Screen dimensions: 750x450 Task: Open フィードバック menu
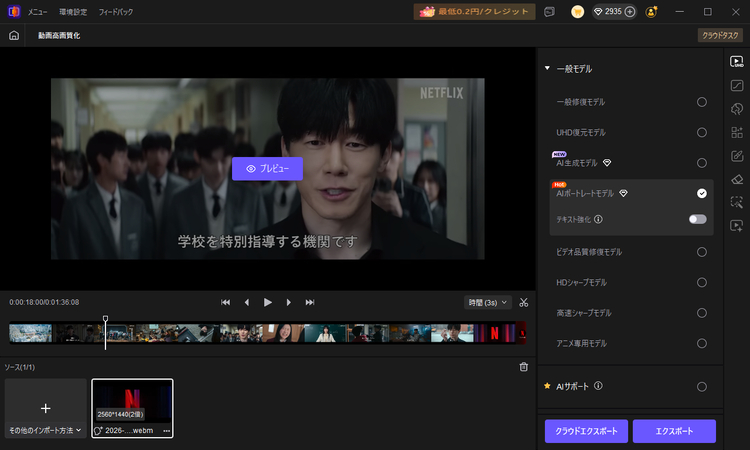point(116,12)
